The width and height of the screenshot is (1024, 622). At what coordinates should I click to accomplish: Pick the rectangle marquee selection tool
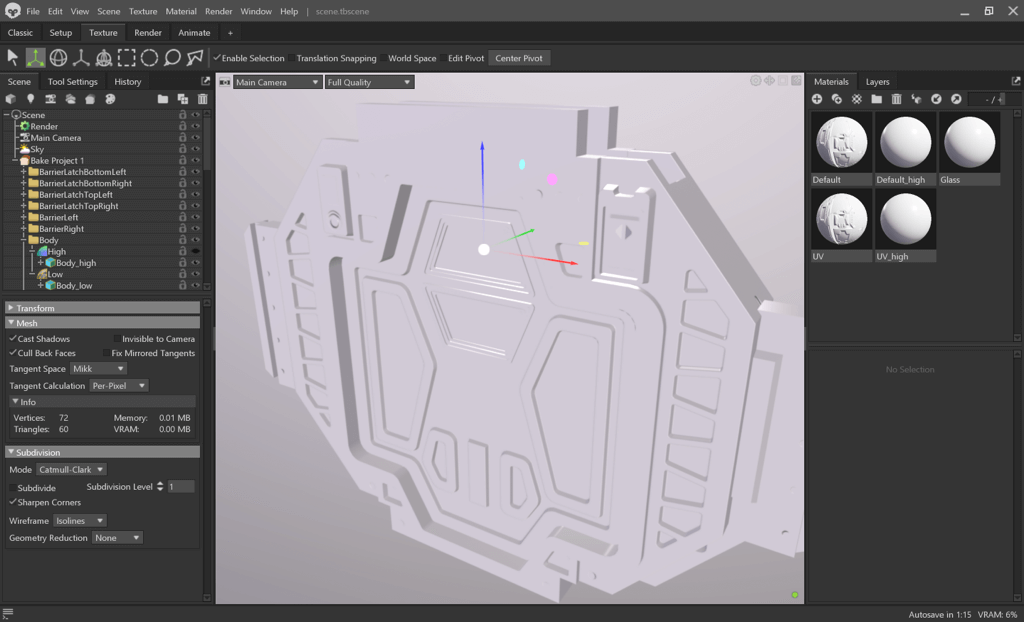pos(126,58)
